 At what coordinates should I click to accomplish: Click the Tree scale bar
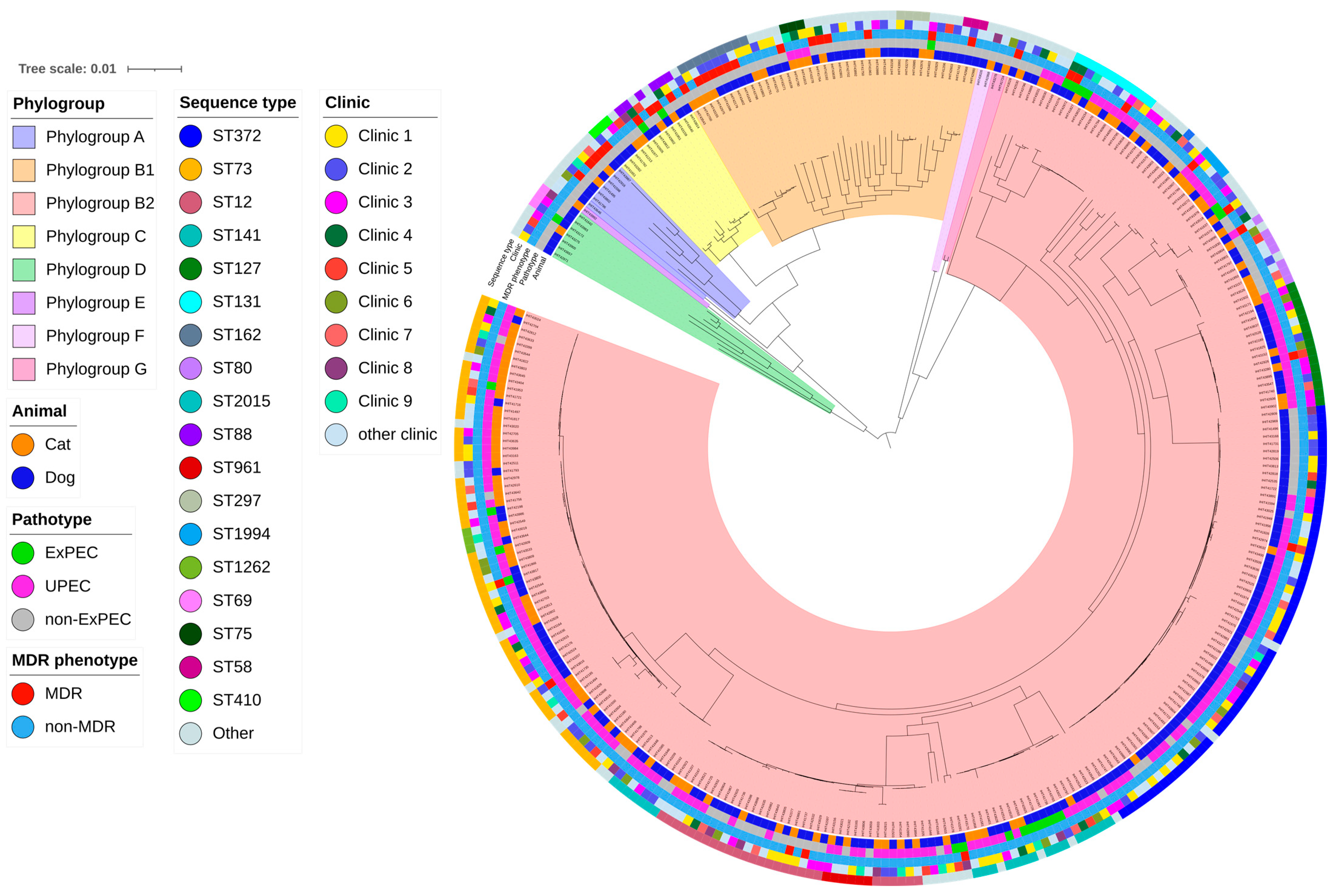pos(154,69)
